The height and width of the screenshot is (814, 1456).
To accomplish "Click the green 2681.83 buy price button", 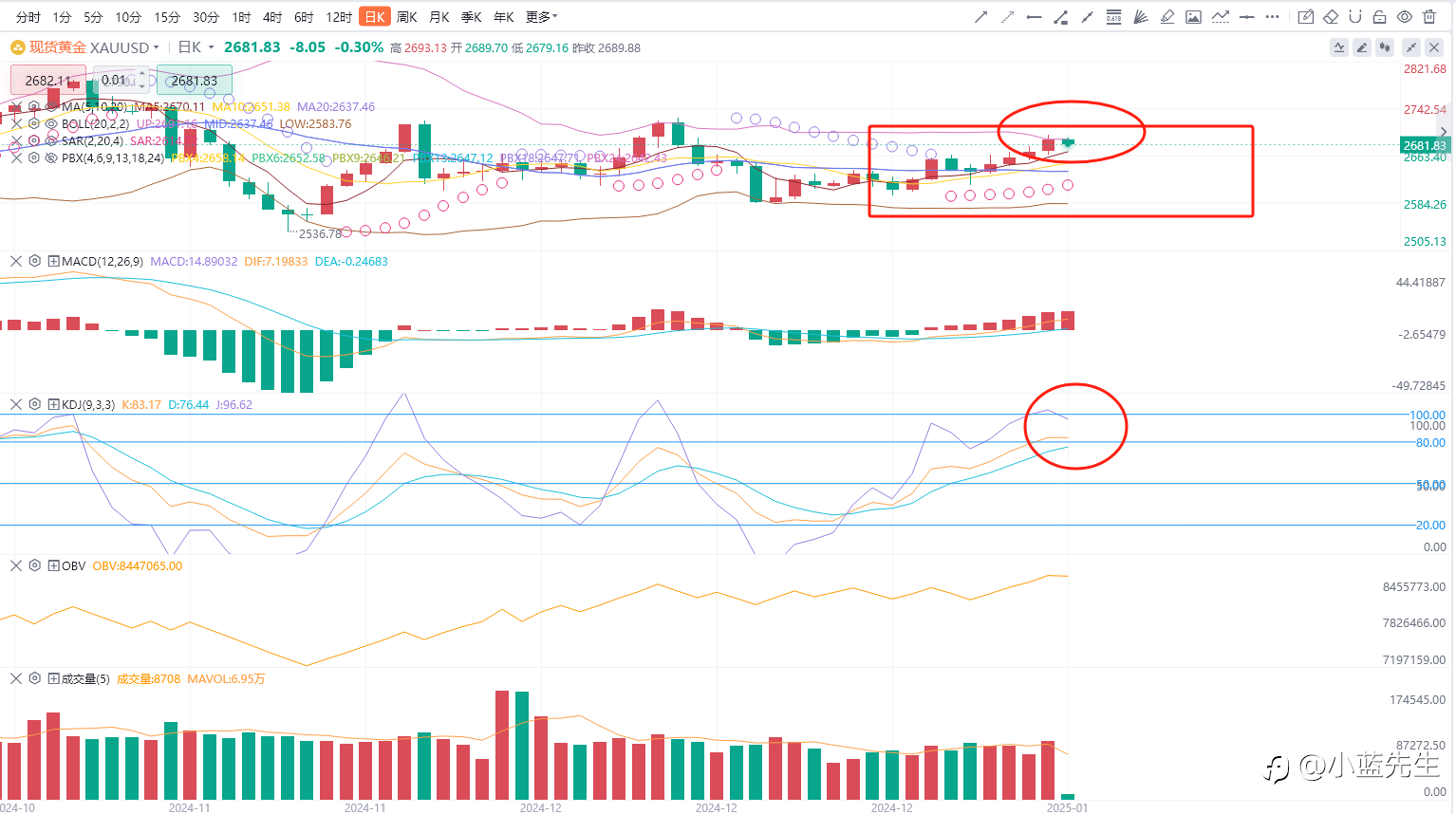I will coord(195,81).
